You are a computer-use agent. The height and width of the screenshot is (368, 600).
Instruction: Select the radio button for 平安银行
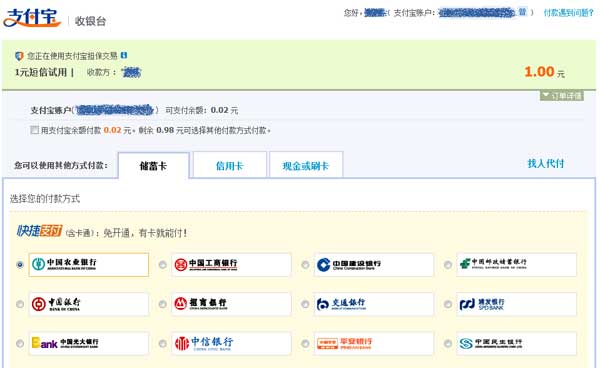tap(305, 344)
